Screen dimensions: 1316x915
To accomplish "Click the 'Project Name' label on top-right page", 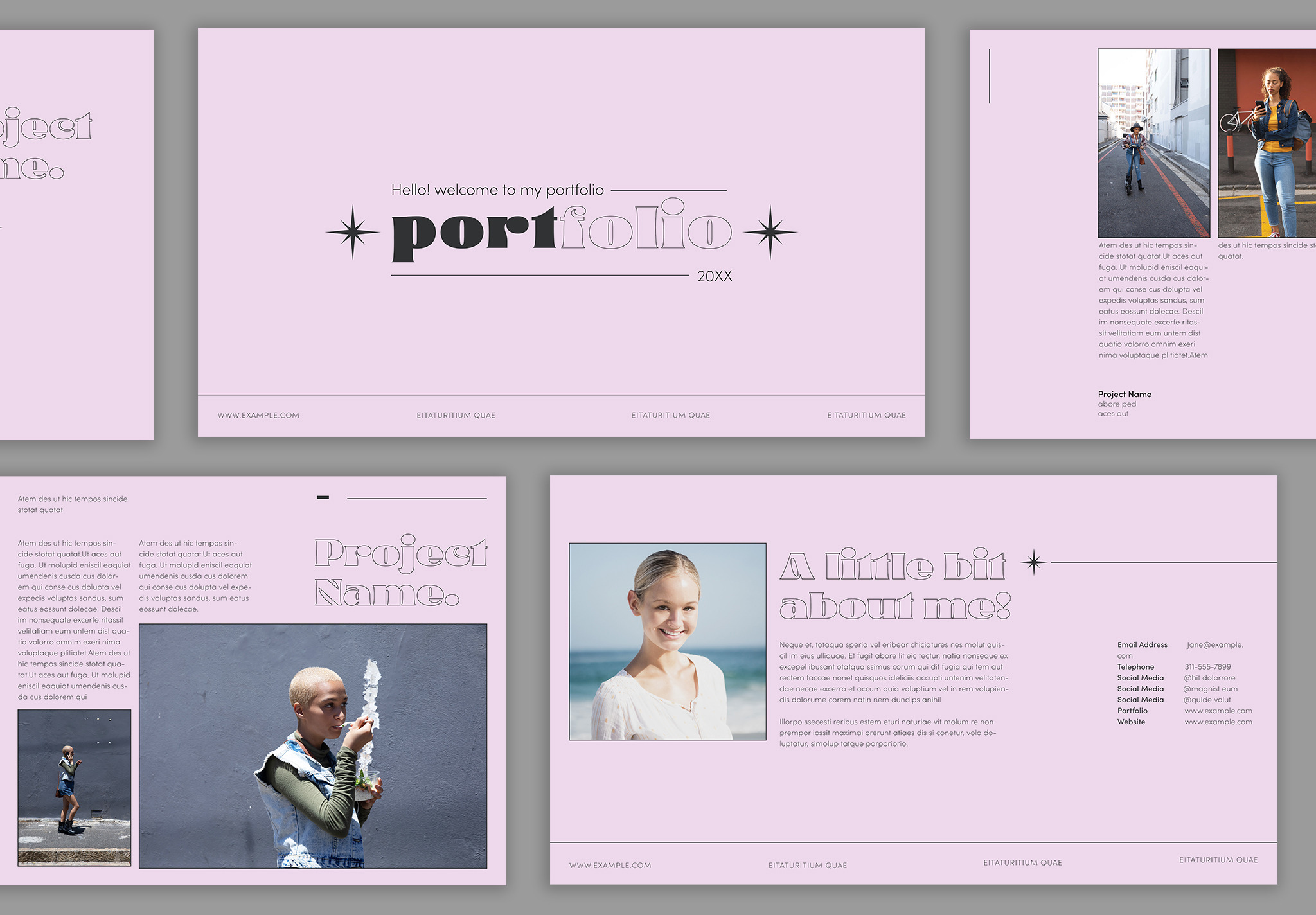I will [x=1125, y=394].
